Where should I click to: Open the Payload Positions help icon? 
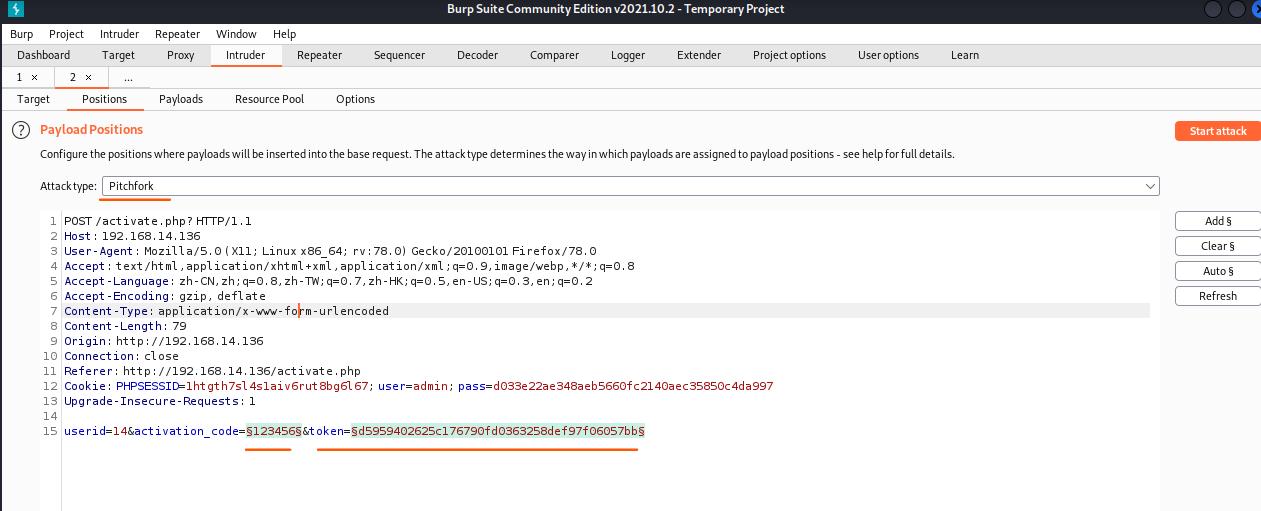[21, 130]
